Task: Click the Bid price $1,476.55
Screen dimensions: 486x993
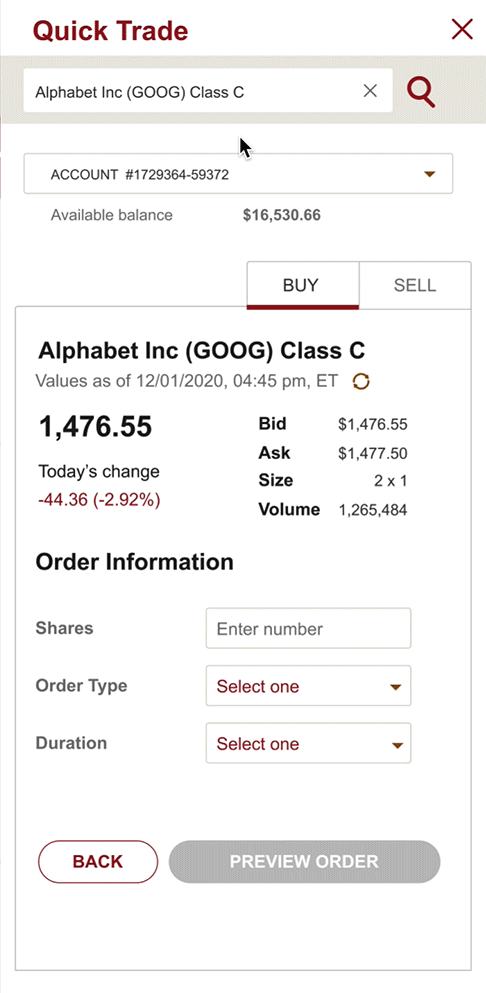Action: (x=373, y=424)
